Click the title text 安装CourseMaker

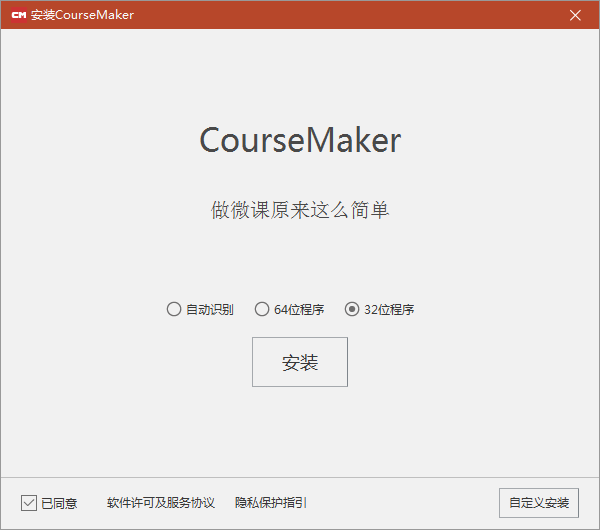pos(82,15)
